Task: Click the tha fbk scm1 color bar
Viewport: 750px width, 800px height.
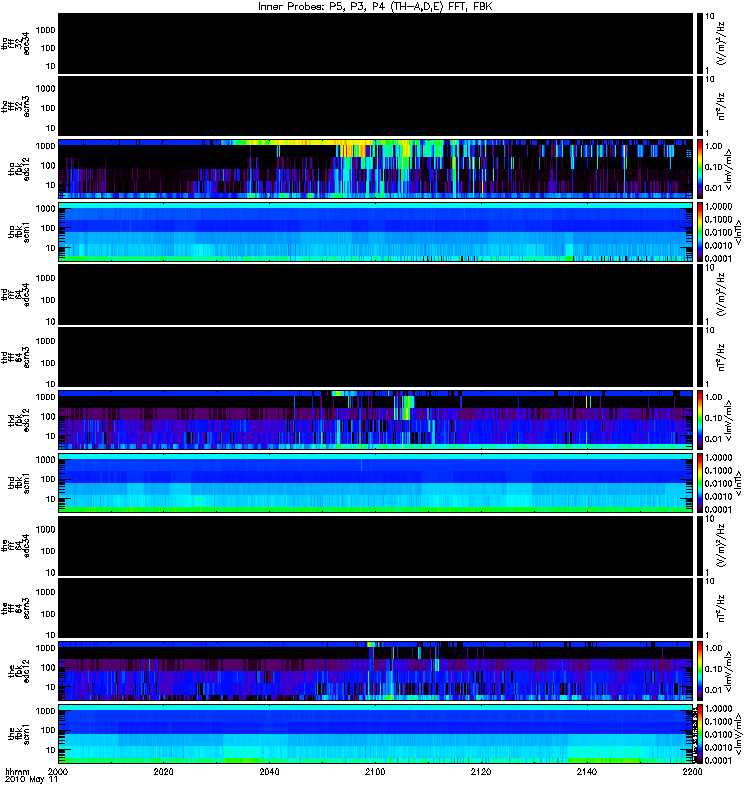Action: click(x=699, y=232)
